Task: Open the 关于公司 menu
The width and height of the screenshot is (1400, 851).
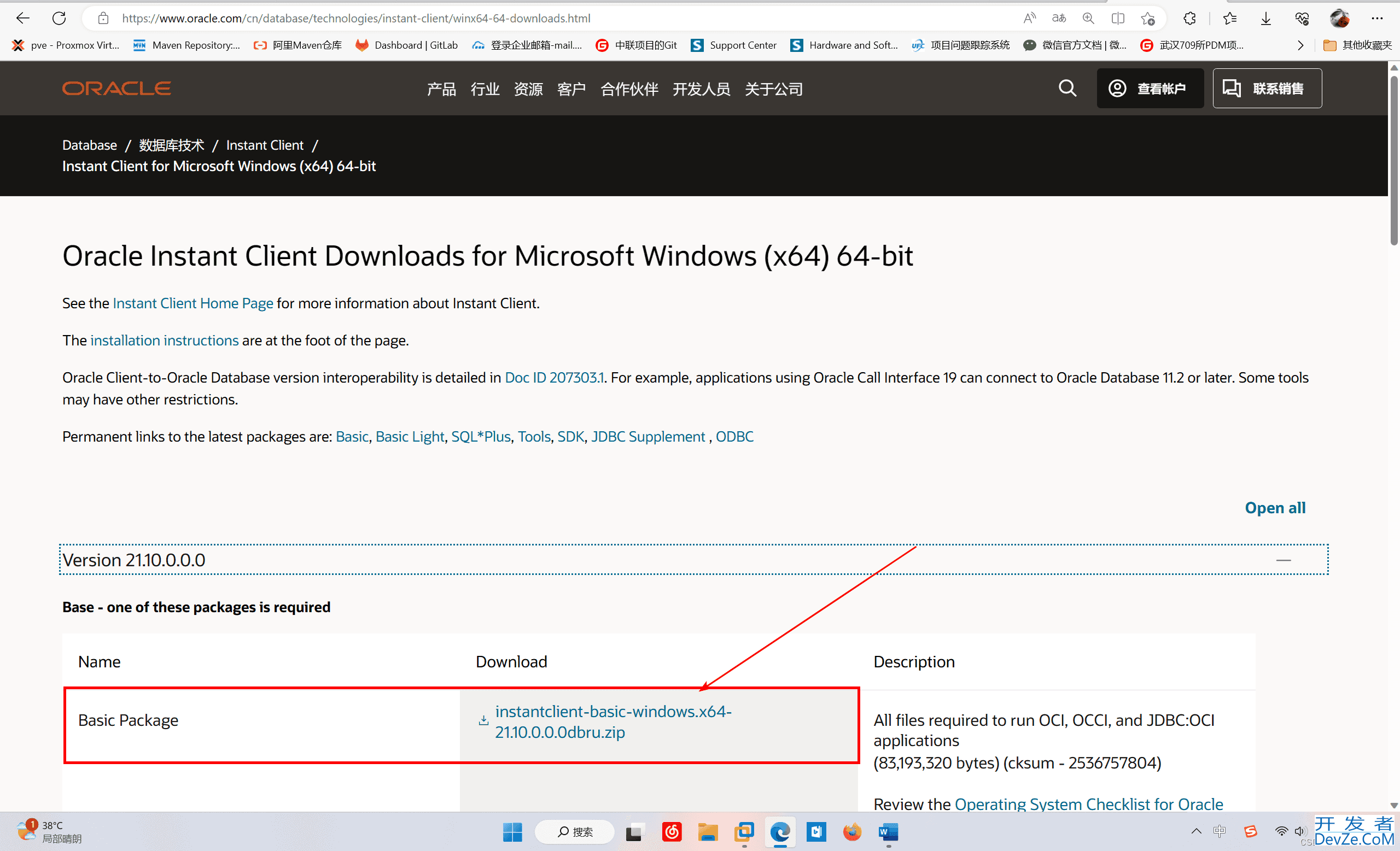Action: [774, 89]
